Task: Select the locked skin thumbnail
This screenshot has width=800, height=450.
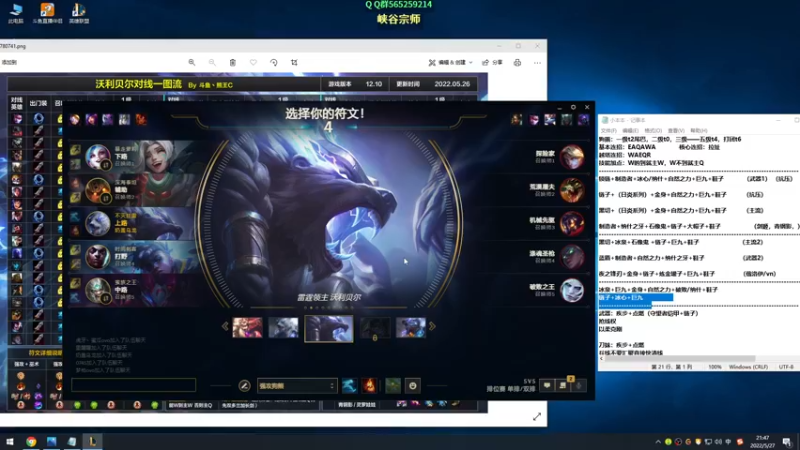Action: tap(375, 328)
